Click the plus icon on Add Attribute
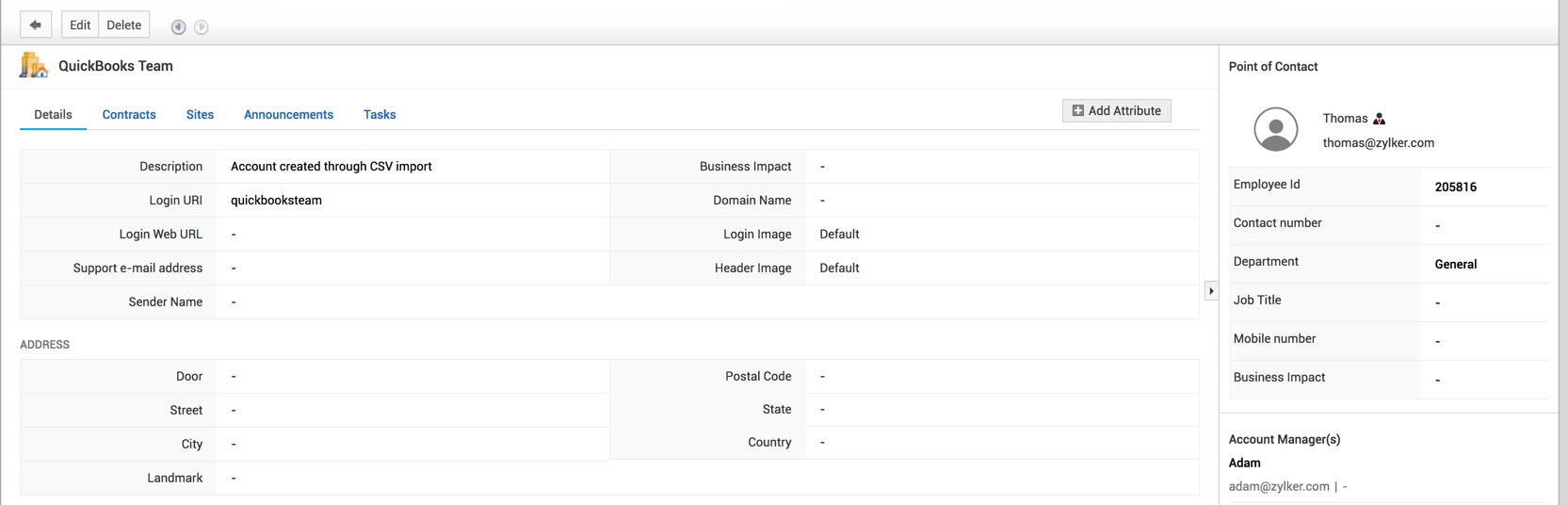Image resolution: width=1568 pixels, height=505 pixels. click(x=1078, y=111)
